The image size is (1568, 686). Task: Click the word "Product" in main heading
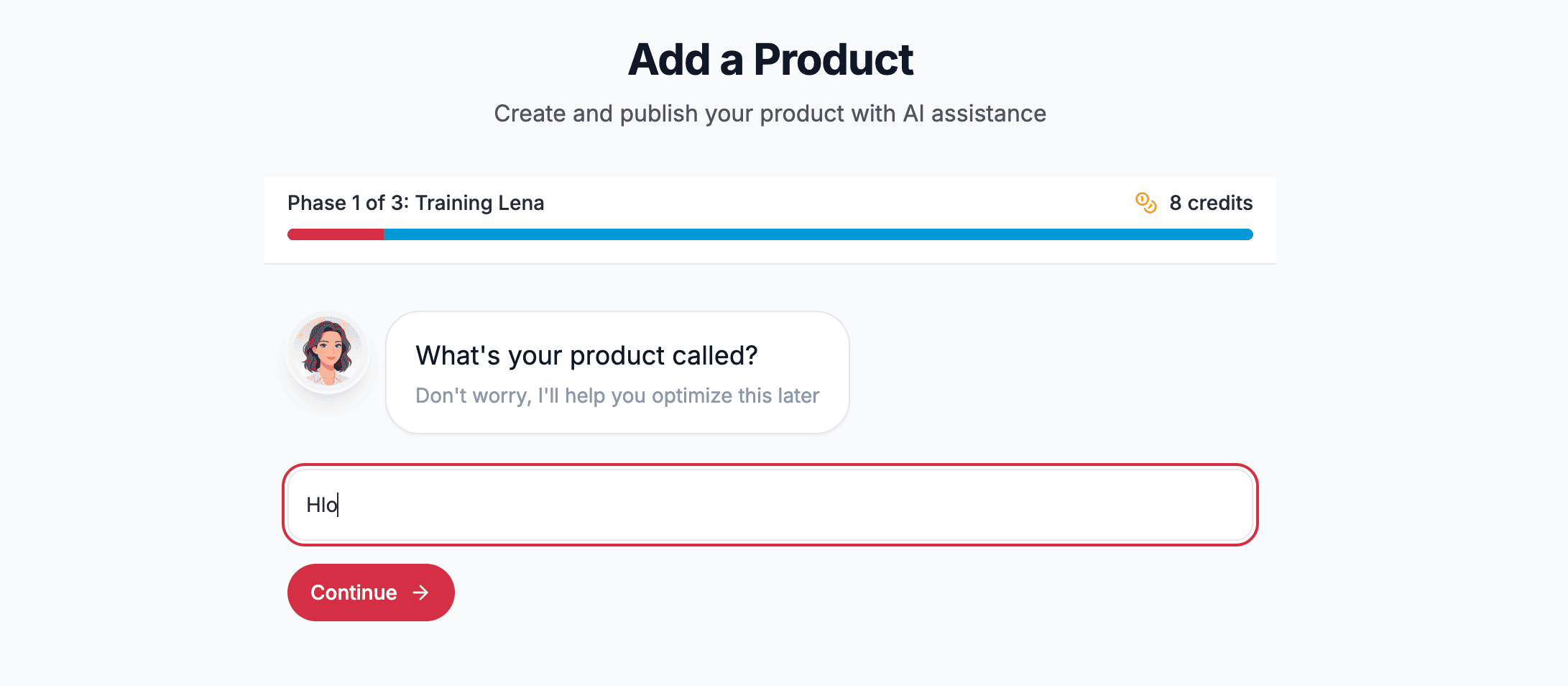coord(833,59)
